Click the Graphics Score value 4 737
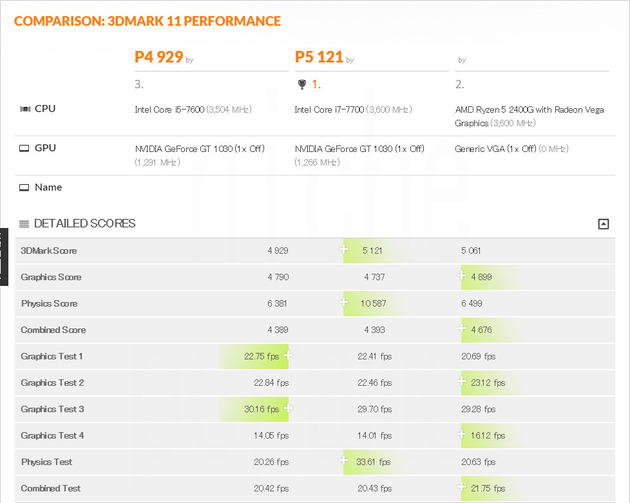The image size is (630, 503). point(374,277)
